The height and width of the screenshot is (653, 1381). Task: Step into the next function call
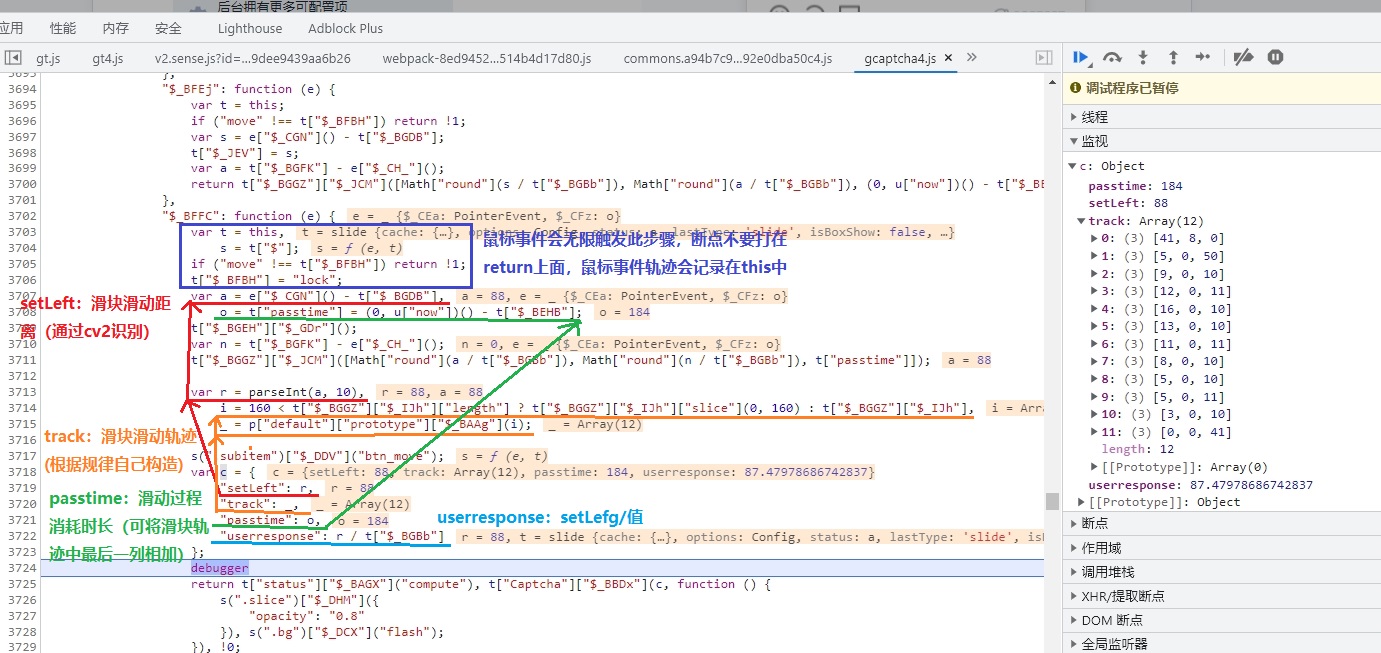1143,58
